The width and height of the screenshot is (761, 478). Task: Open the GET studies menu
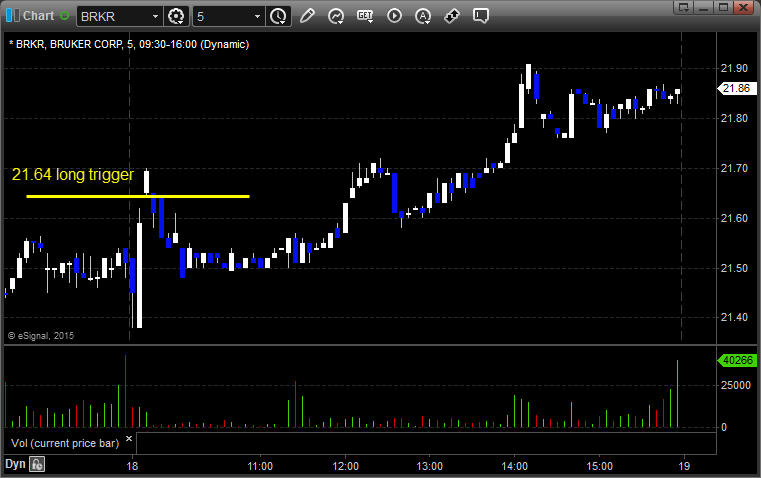pyautogui.click(x=365, y=16)
